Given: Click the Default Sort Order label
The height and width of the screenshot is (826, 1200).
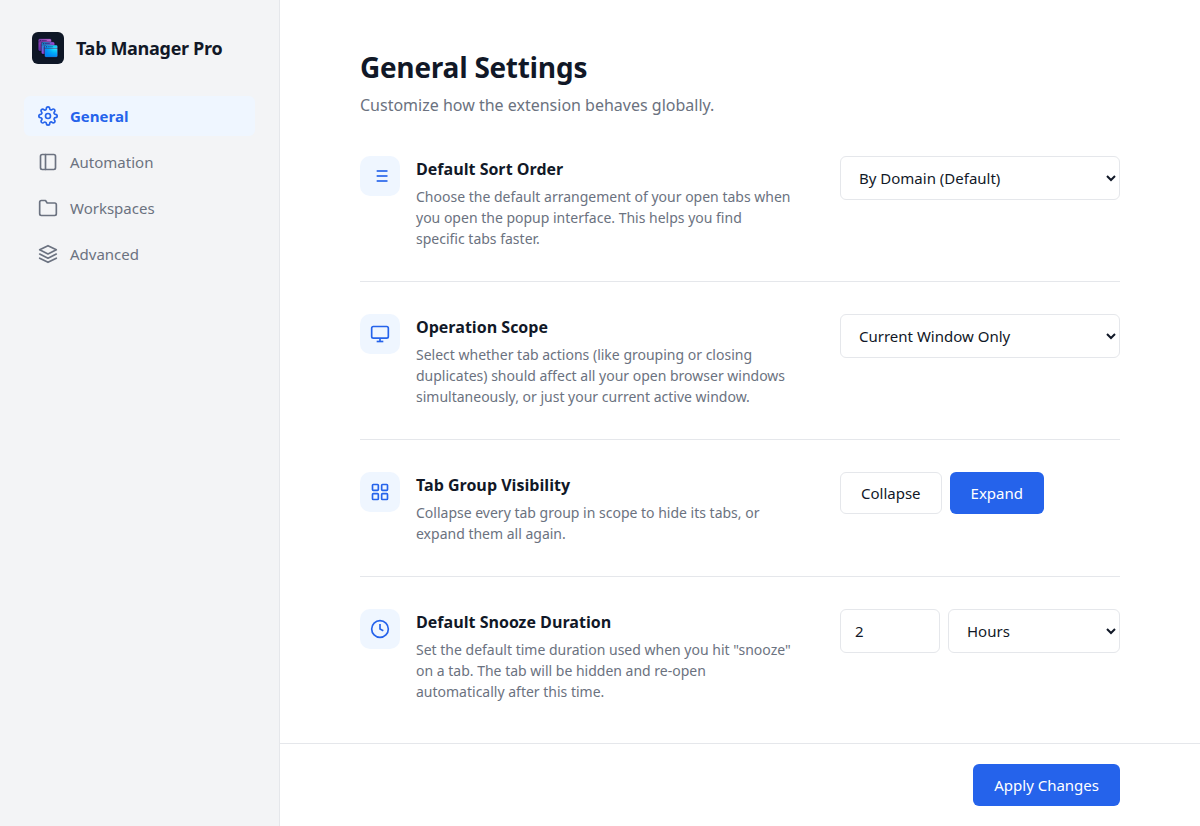Looking at the screenshot, I should click(490, 169).
